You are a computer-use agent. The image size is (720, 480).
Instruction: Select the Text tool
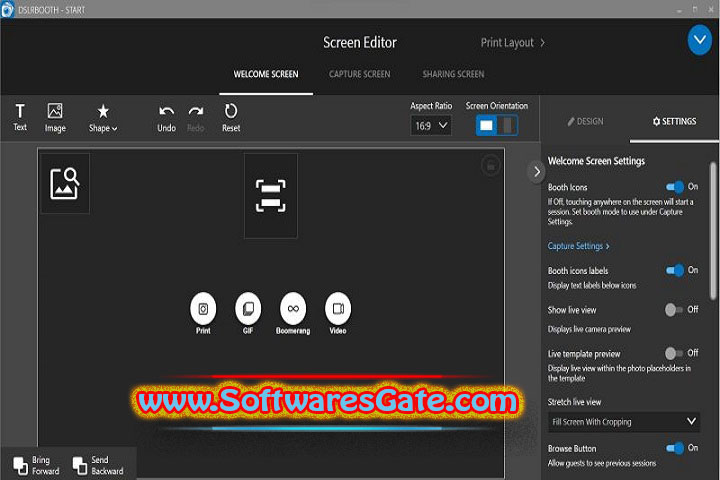click(20, 118)
